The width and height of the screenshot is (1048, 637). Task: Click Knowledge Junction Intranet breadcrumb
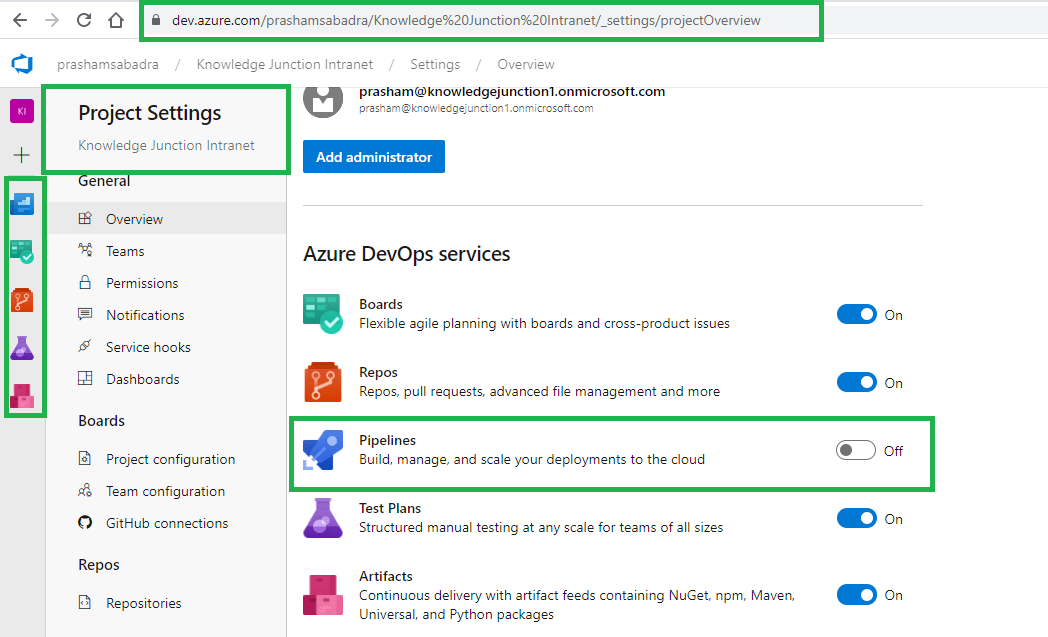pos(285,64)
